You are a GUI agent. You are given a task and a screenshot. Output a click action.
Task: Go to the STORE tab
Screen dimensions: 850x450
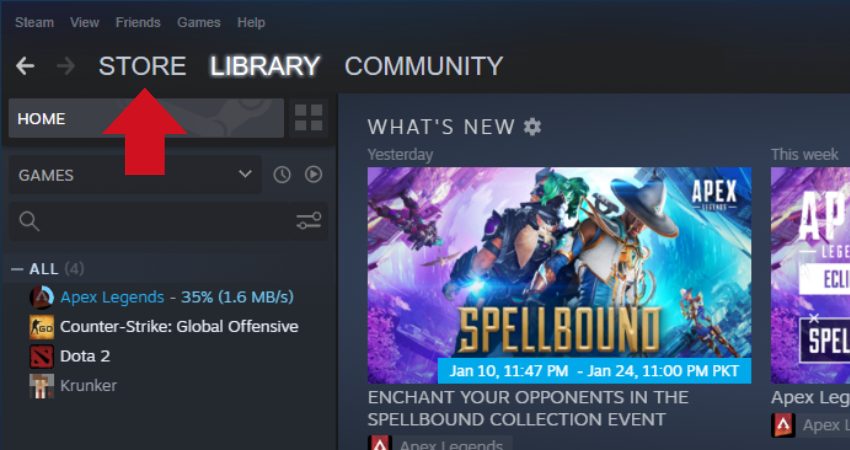pos(142,66)
